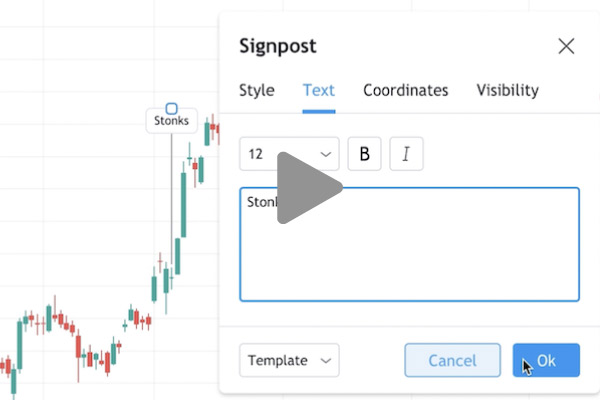Click the tallest green candlestick beside signpost line
This screenshot has height=400, width=600.
coord(183,205)
